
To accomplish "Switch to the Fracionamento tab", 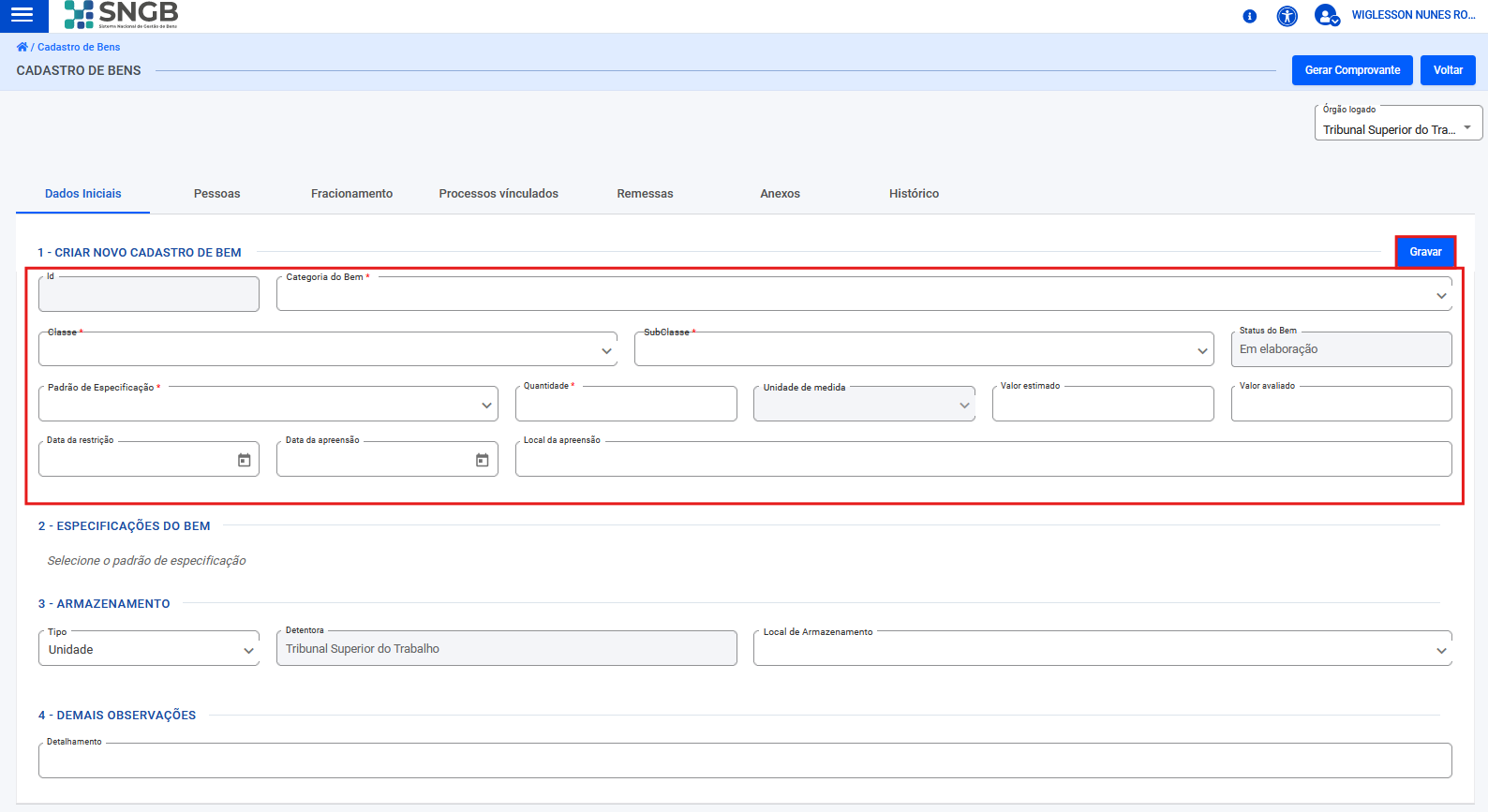I will coord(351,194).
